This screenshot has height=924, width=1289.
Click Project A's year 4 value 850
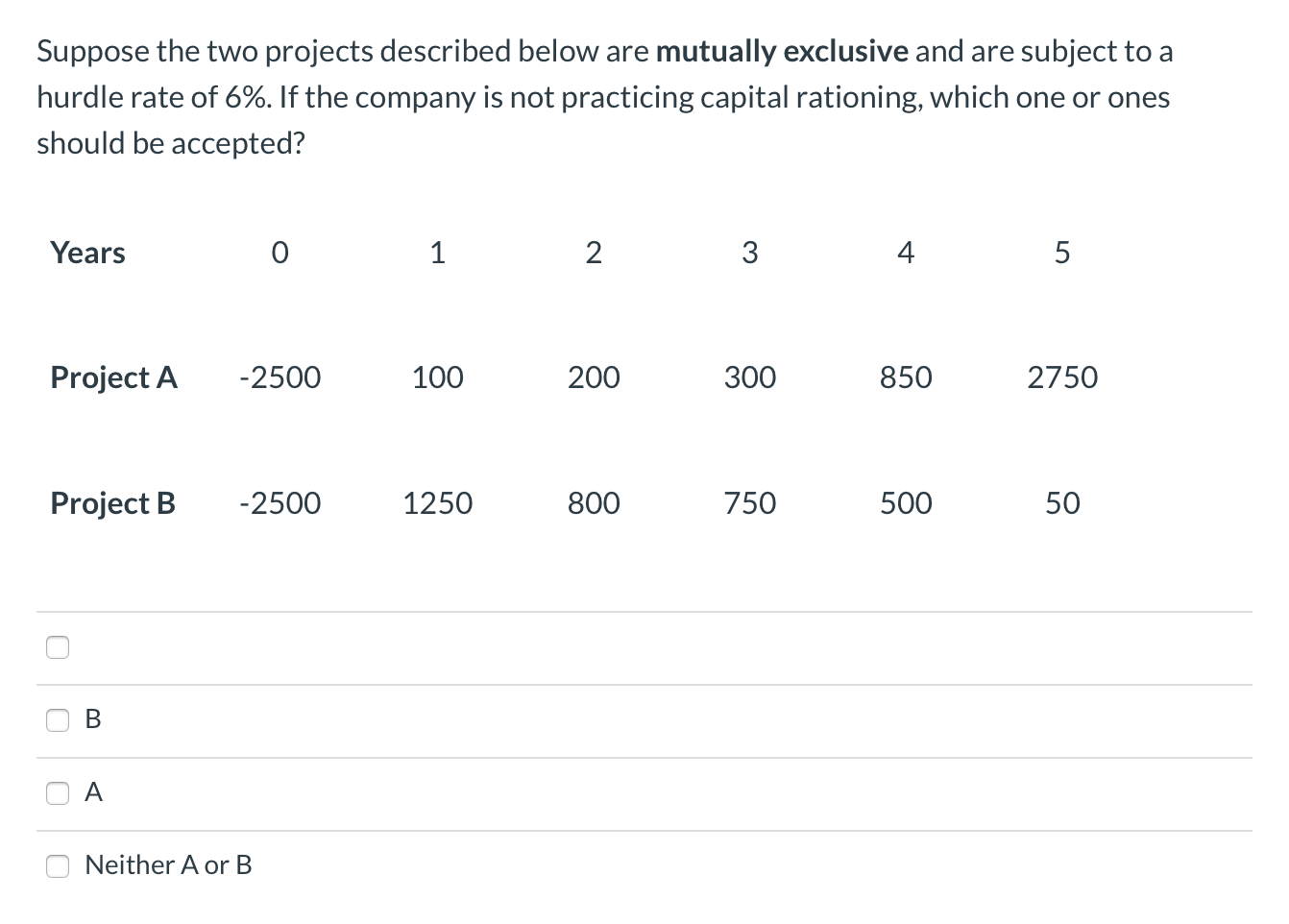point(906,377)
